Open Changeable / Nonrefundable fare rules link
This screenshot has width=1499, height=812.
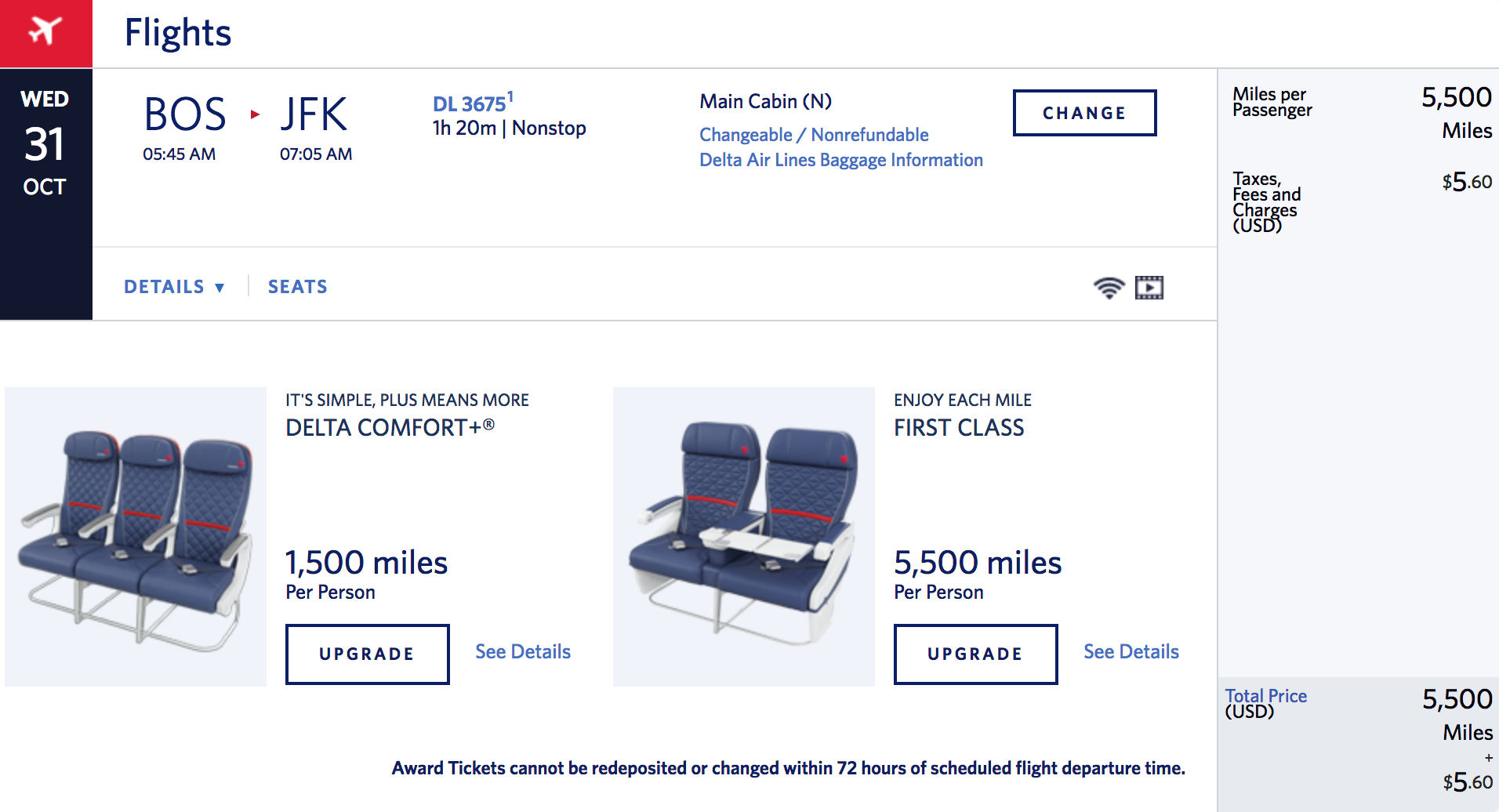pos(814,135)
